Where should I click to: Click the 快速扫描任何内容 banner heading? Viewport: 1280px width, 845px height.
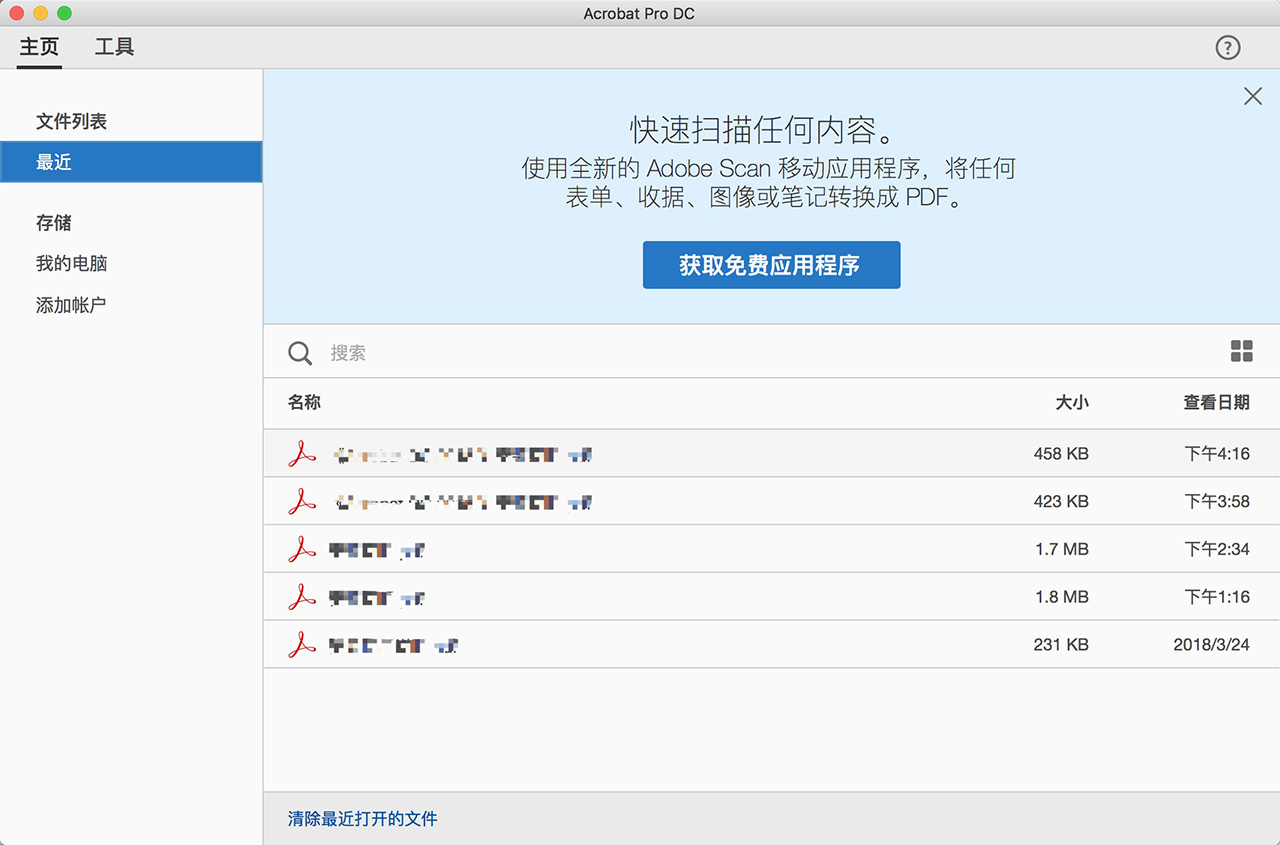click(761, 130)
